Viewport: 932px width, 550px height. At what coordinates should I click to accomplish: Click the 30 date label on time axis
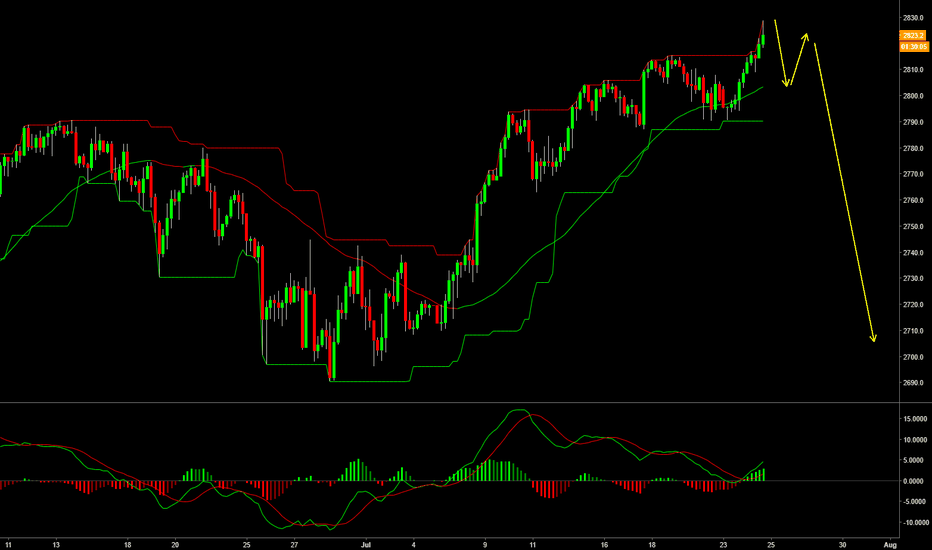pyautogui.click(x=842, y=545)
